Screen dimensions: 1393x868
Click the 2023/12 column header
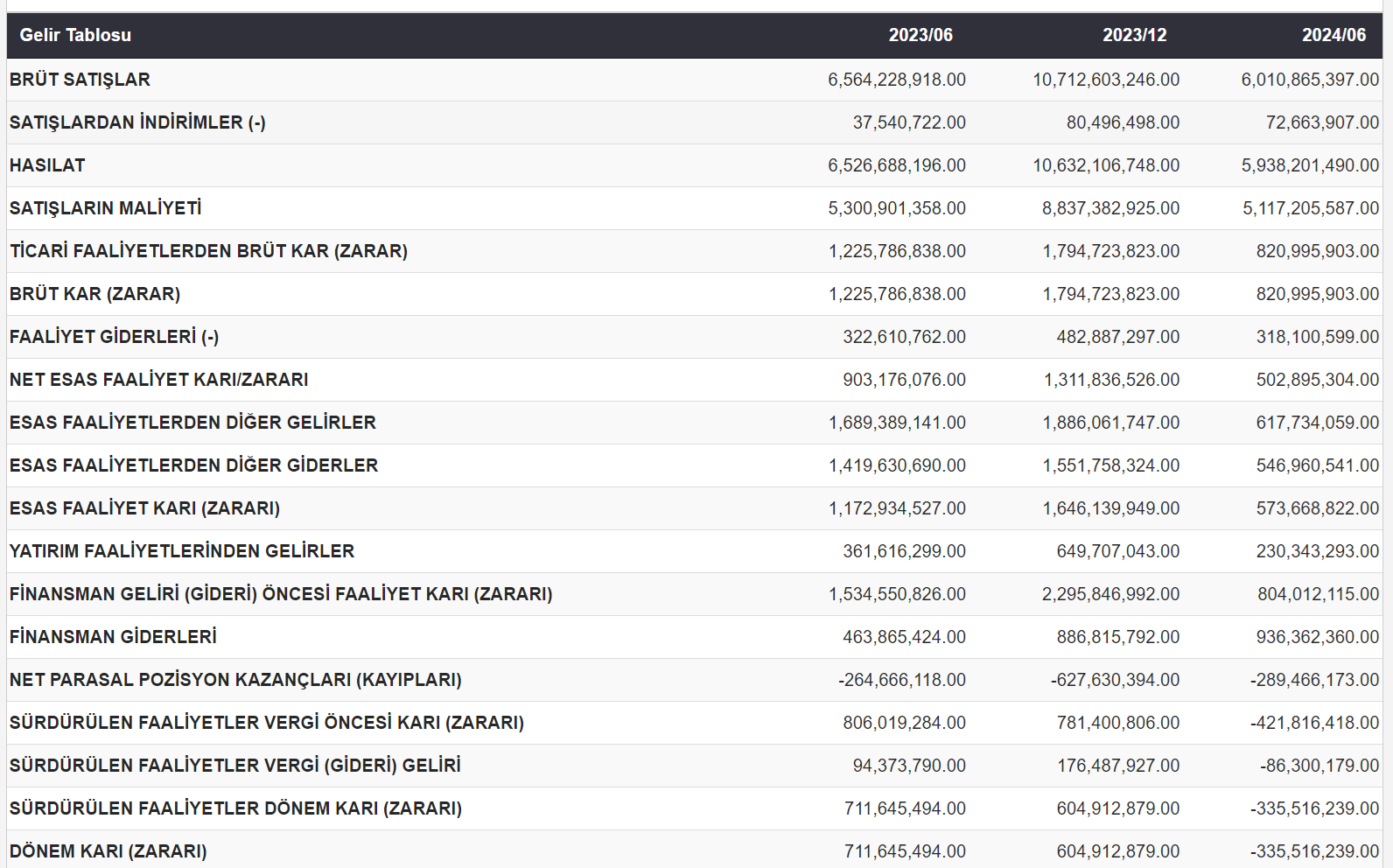[x=1134, y=35]
